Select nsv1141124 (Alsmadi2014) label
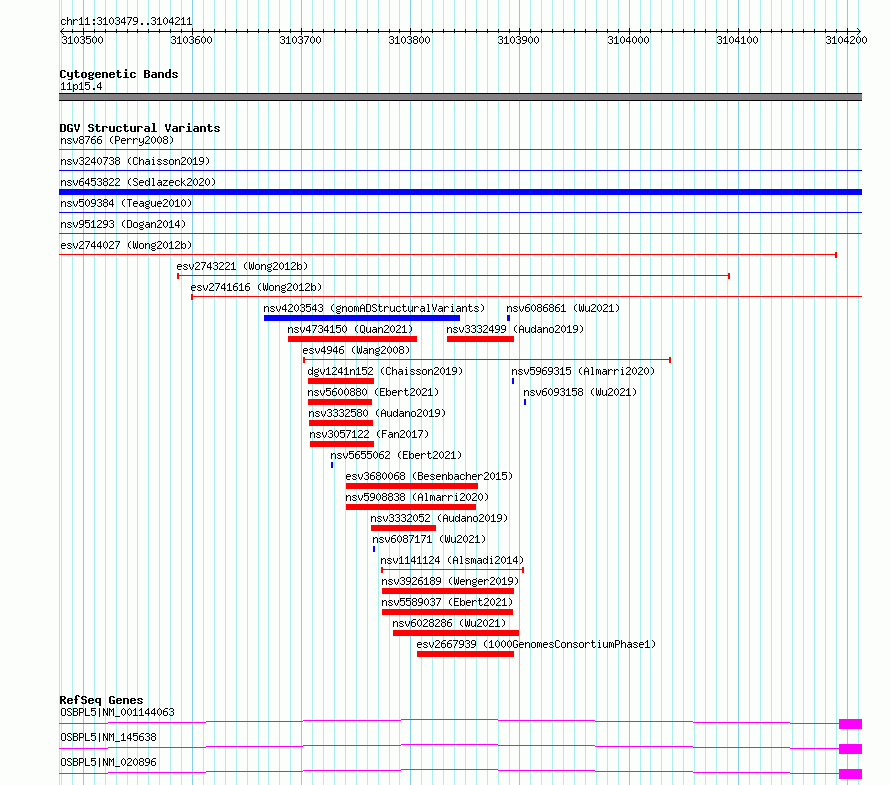Viewport: 890px width, 785px height. (452, 560)
